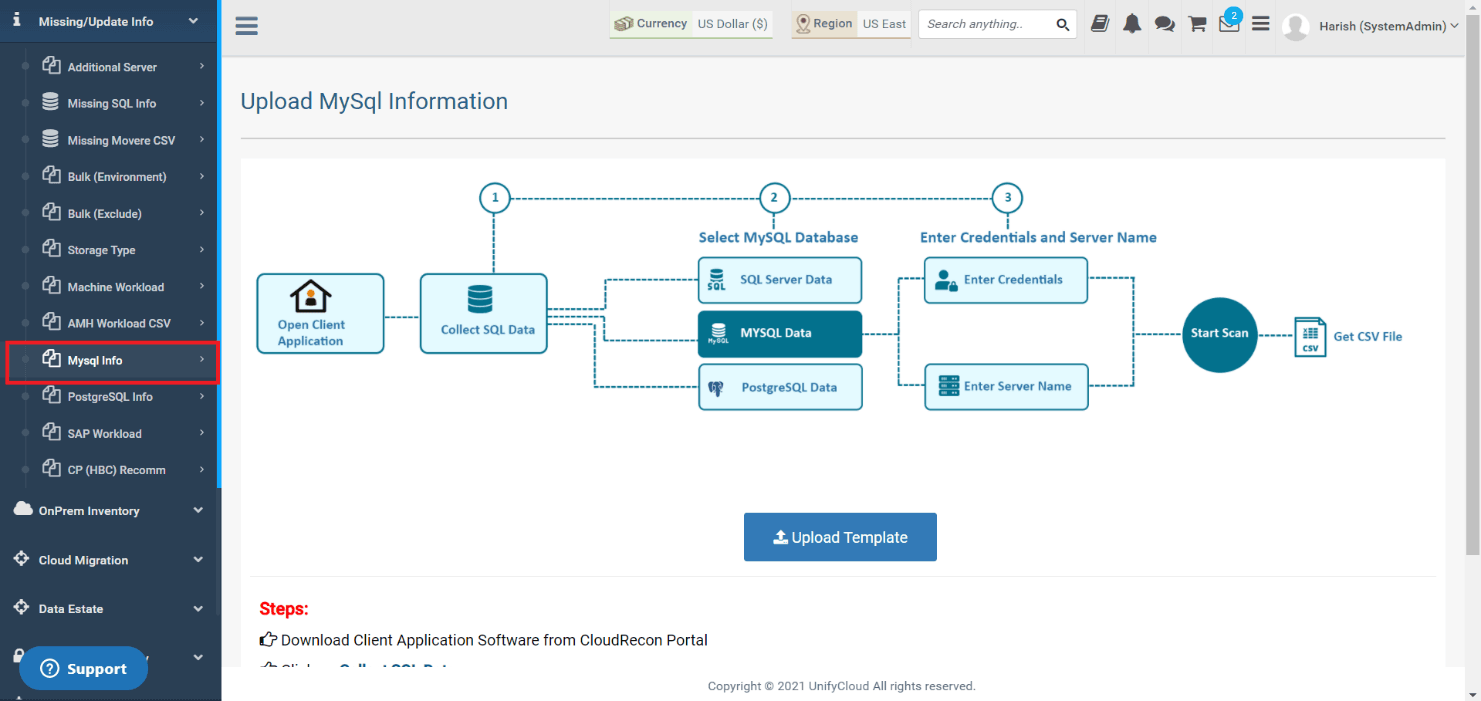Open the mail inbox icon with badge
Viewport: 1481px width, 701px height.
1230,22
